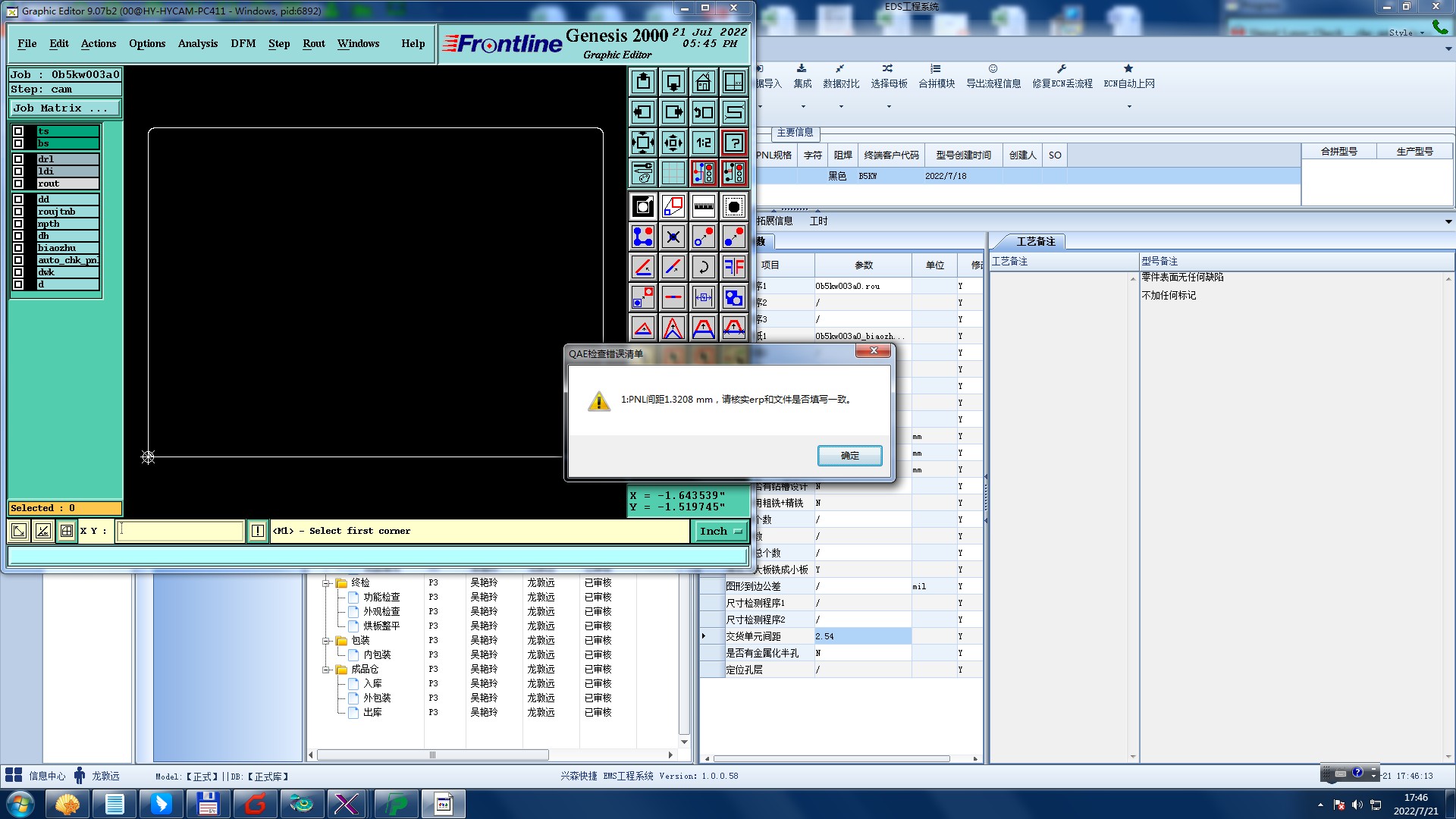Toggle the biaozhu layer checkbox
The width and height of the screenshot is (1456, 819).
(18, 248)
